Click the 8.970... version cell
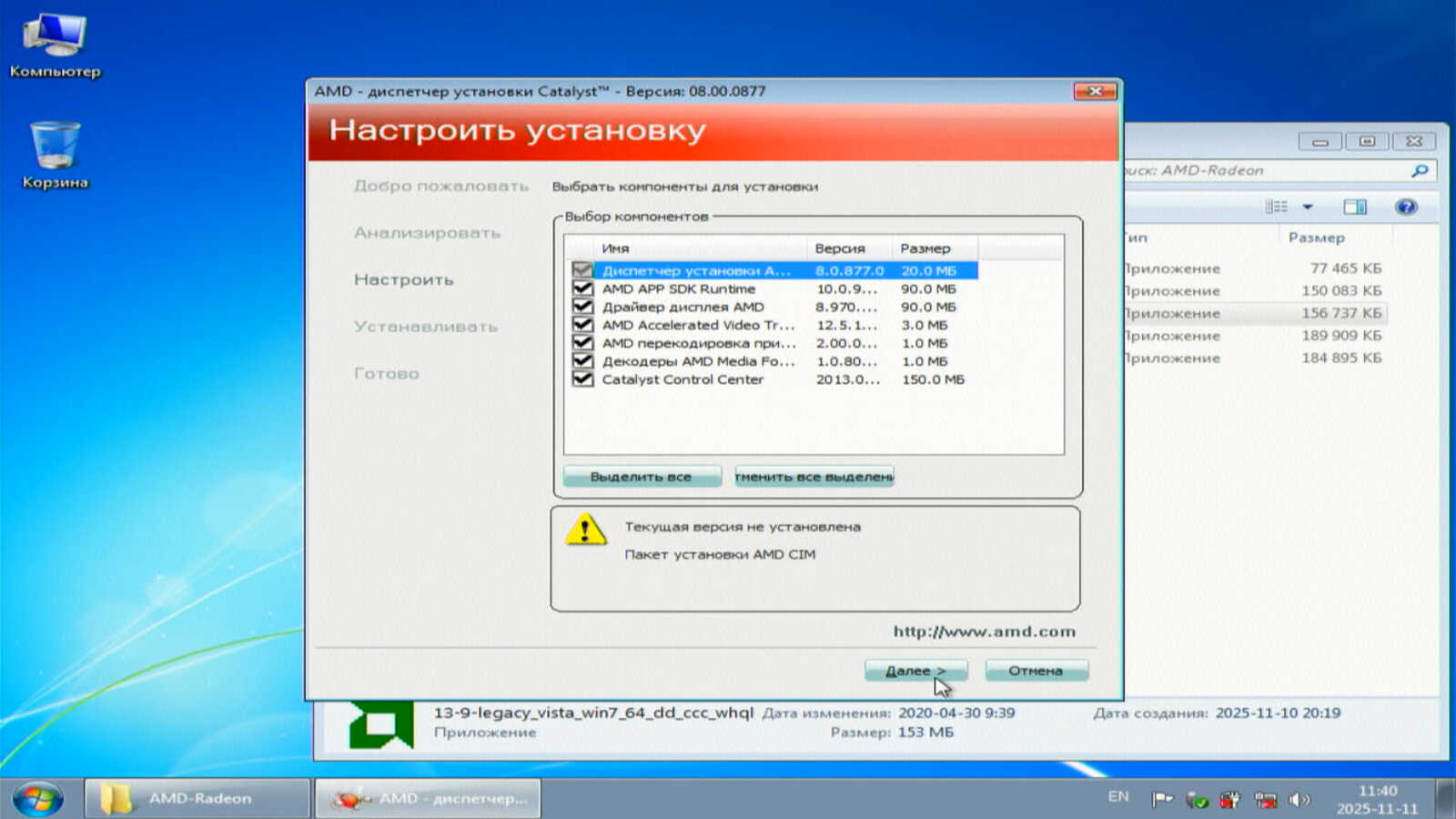The image size is (1456, 819). point(847,307)
